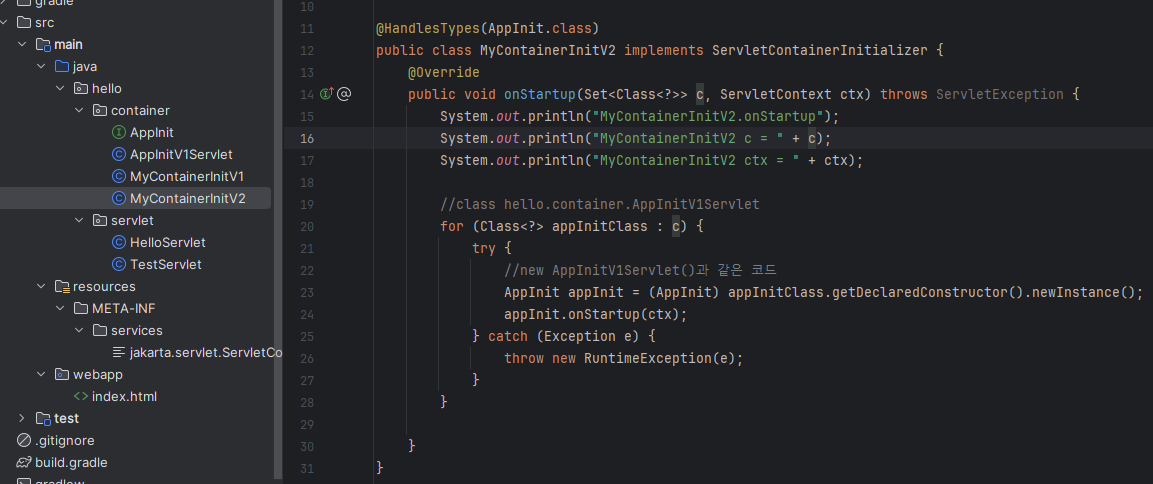Collapse the webapp folder chevron
This screenshot has width=1153, height=484.
[x=41, y=374]
